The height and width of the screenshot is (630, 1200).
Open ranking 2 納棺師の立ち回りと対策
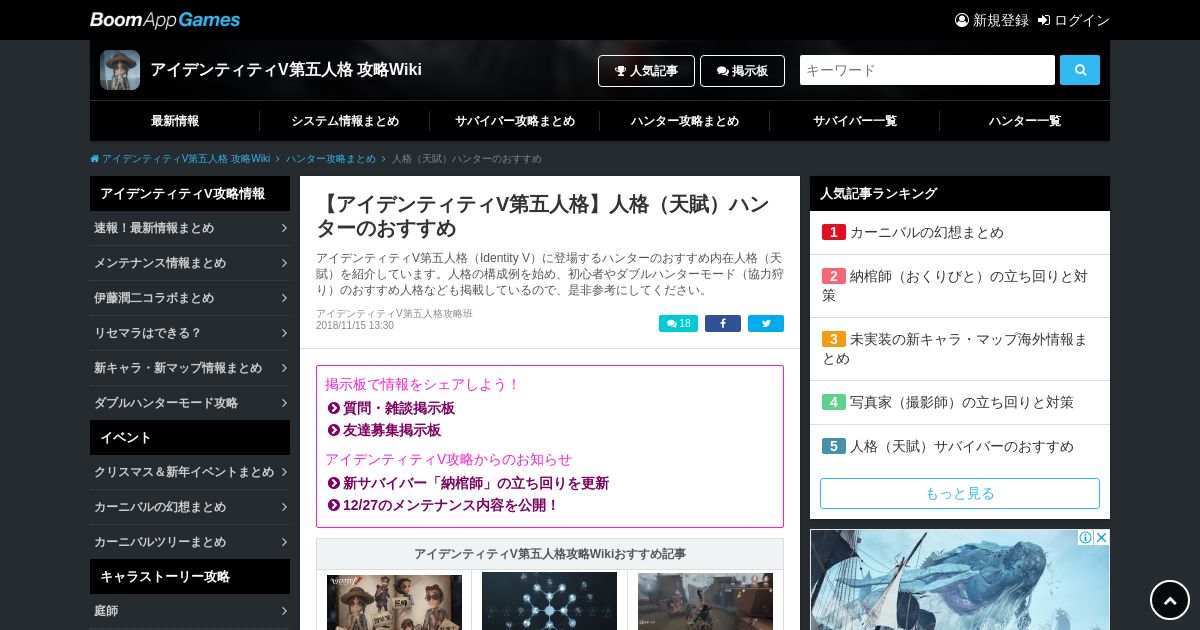coord(960,286)
